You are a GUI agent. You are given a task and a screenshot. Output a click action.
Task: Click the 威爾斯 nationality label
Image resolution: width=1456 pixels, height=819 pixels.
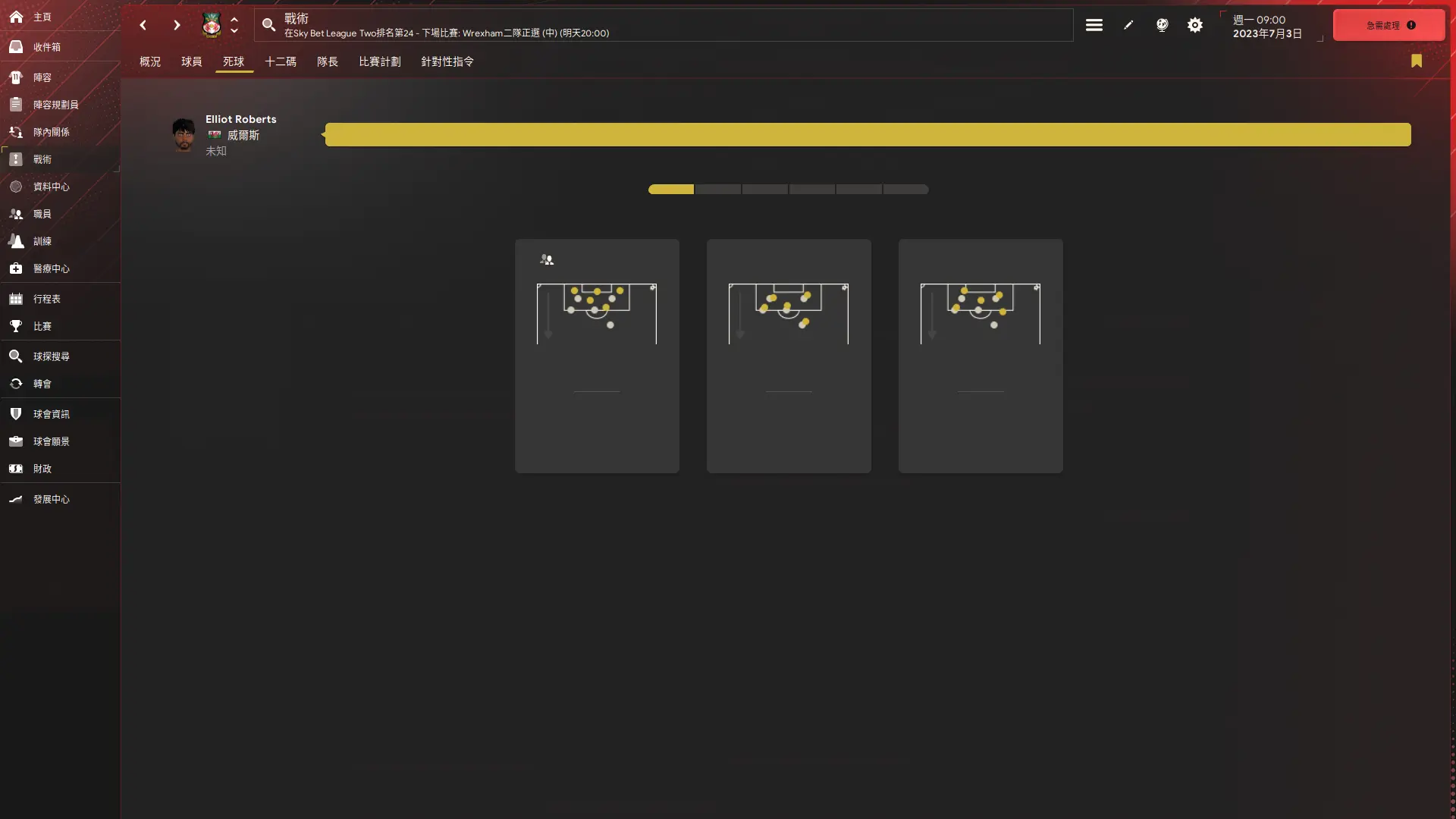point(243,135)
